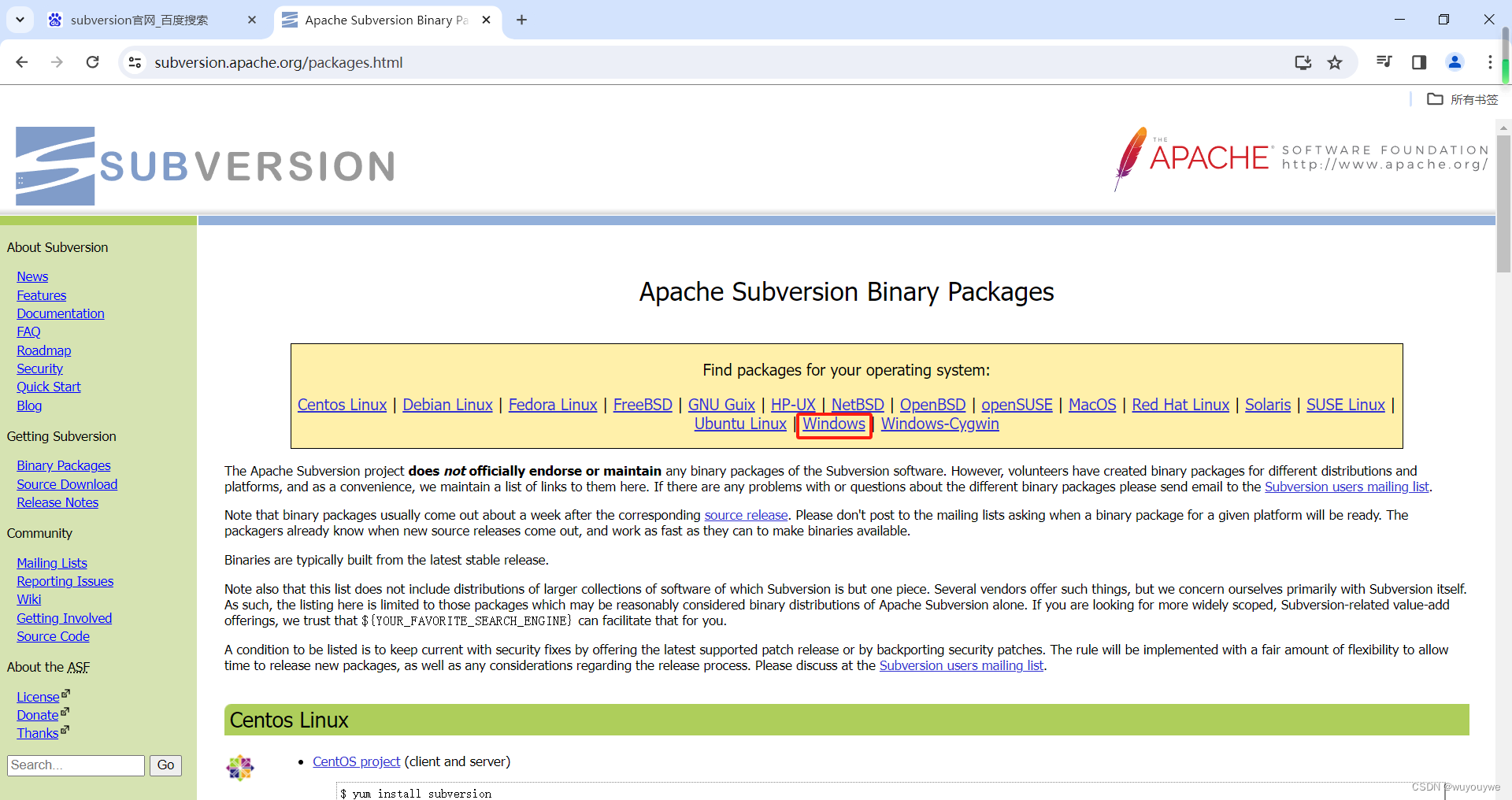1512x800 pixels.
Task: Open the Source Download link
Action: pos(67,484)
